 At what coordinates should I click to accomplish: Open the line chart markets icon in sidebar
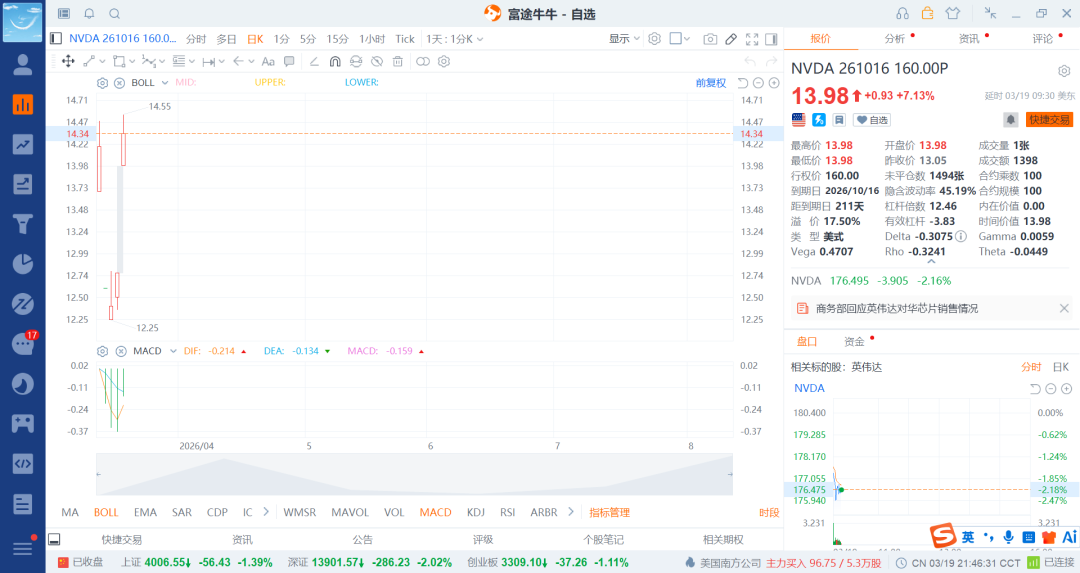[23, 145]
